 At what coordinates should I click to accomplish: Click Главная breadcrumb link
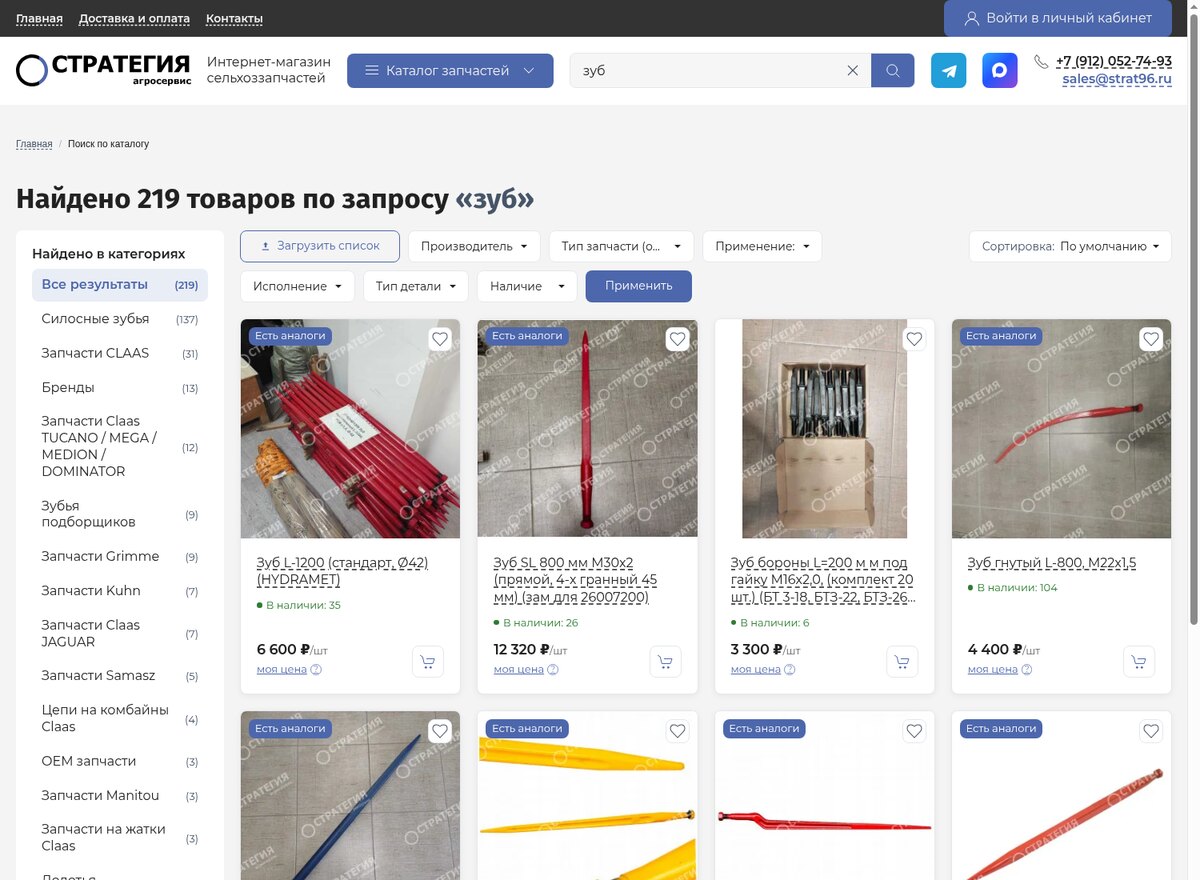point(34,144)
